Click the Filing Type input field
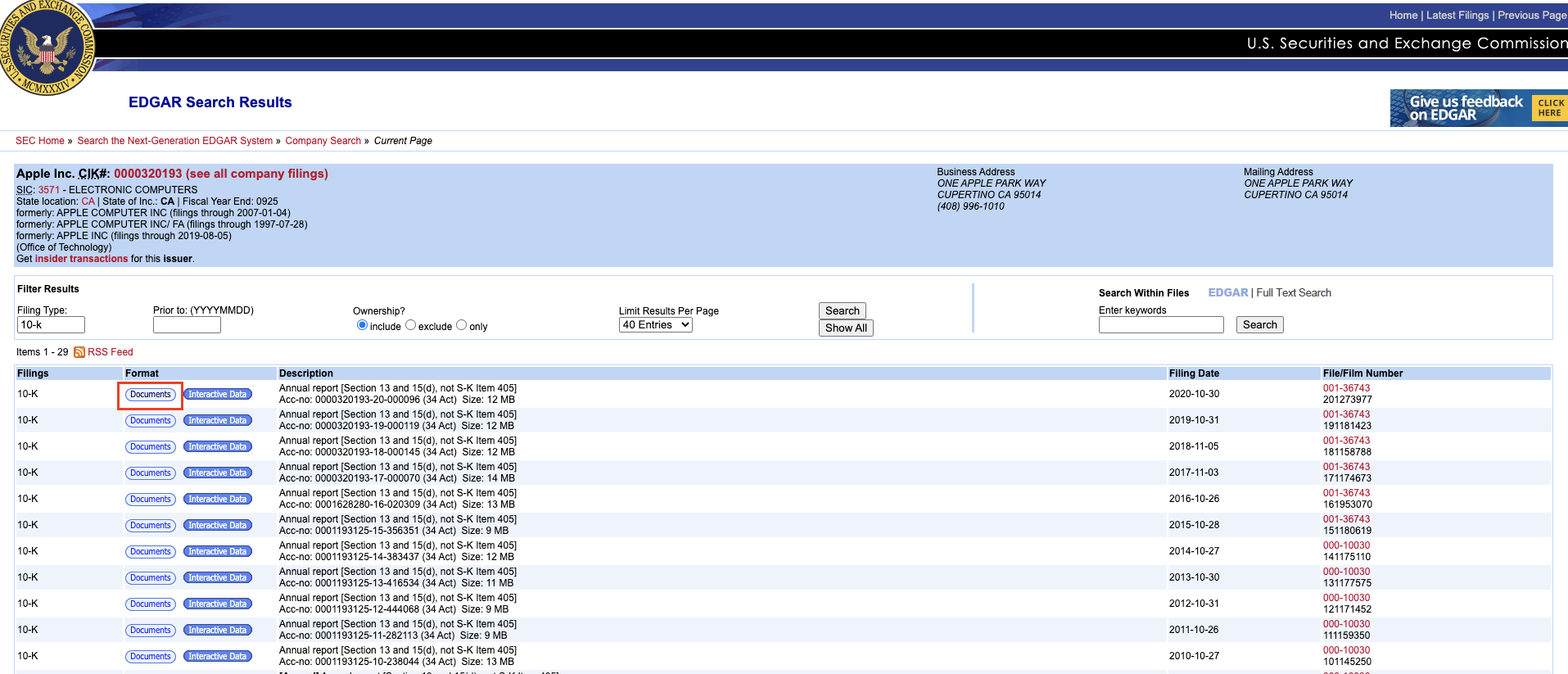This screenshot has width=1568, height=674. [x=51, y=325]
